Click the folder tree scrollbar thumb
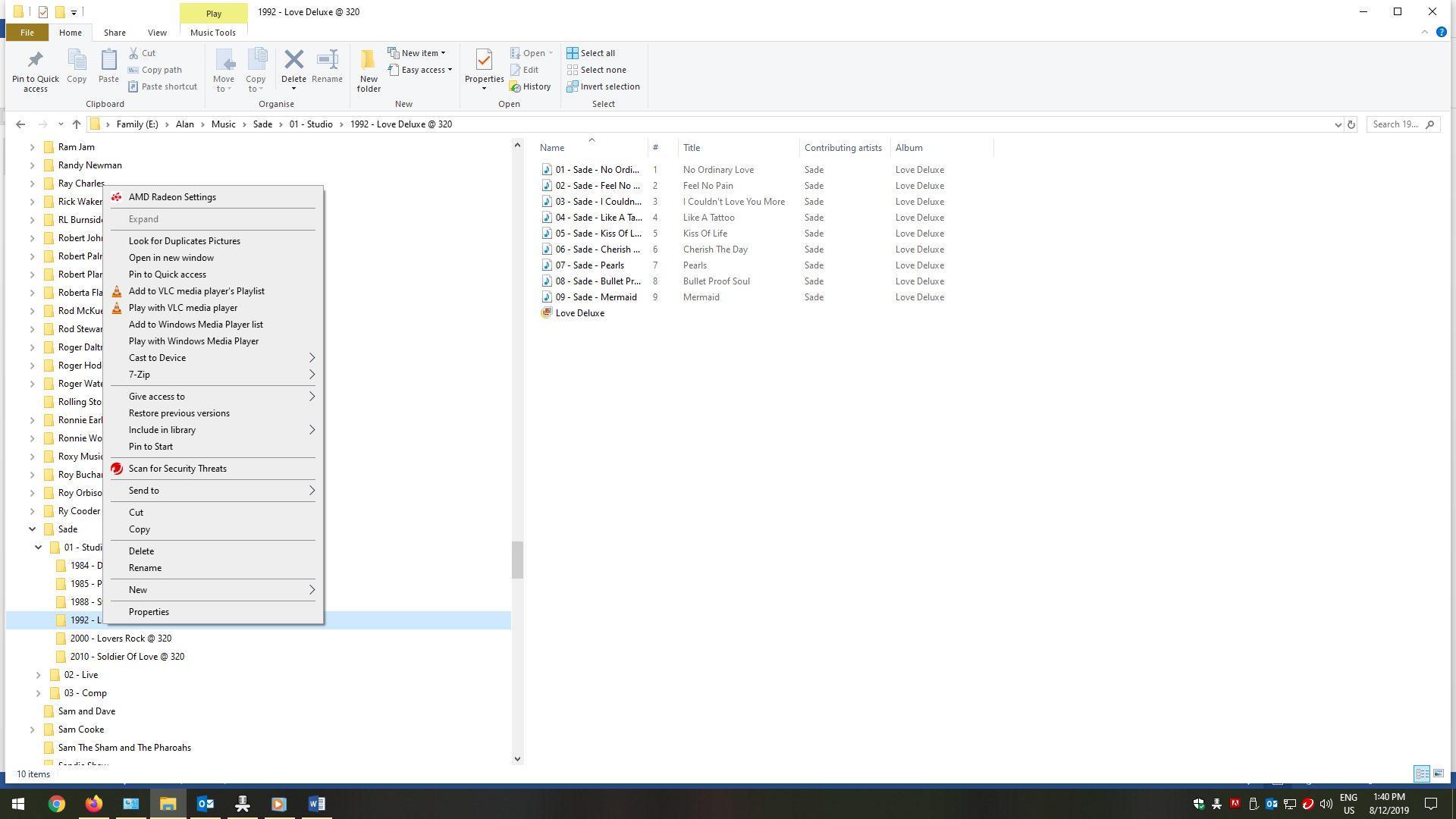Screen dimensions: 1456x819 click(x=517, y=560)
